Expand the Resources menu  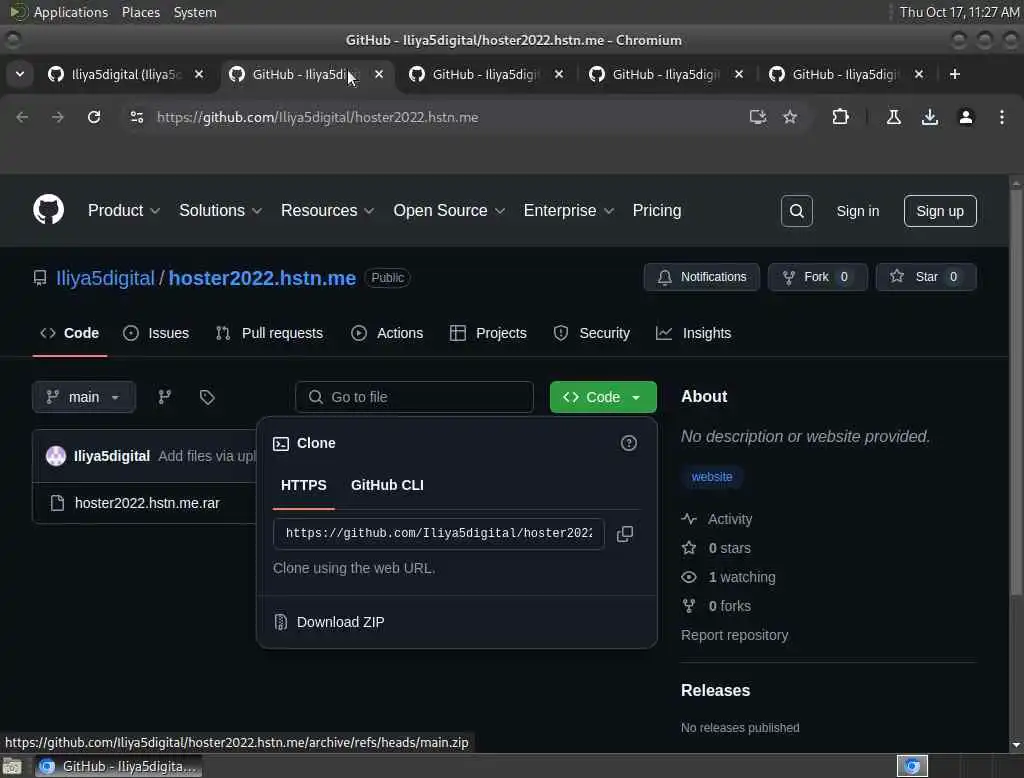(327, 211)
